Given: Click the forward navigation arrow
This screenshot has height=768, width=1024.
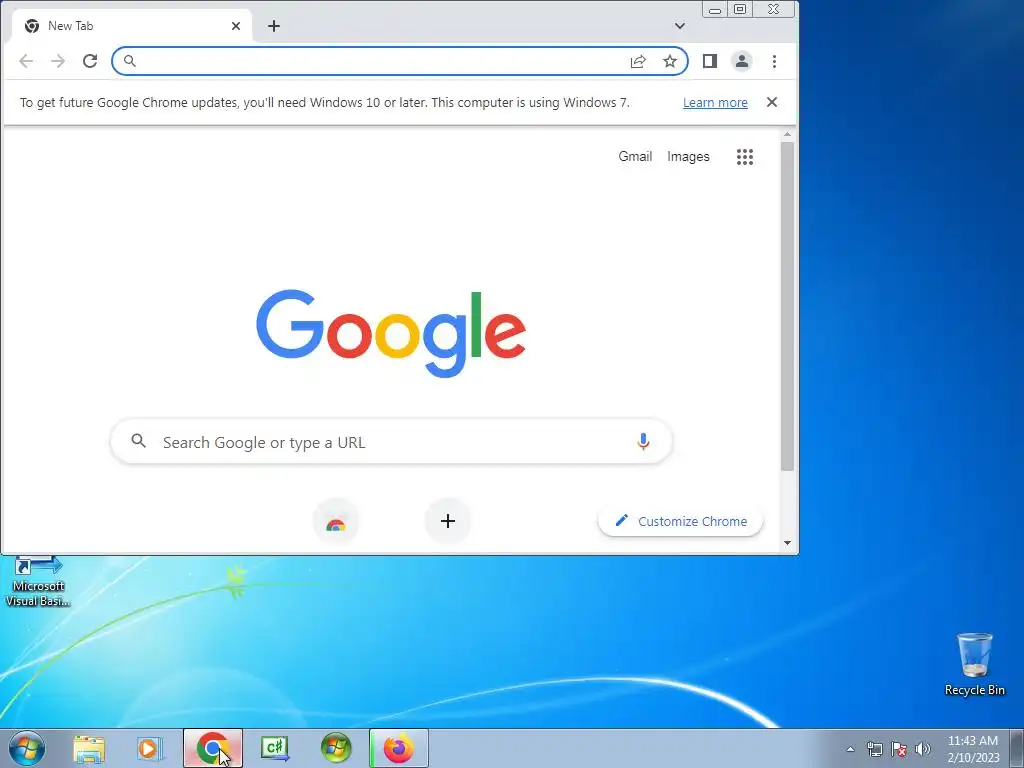Looking at the screenshot, I should click(x=58, y=61).
